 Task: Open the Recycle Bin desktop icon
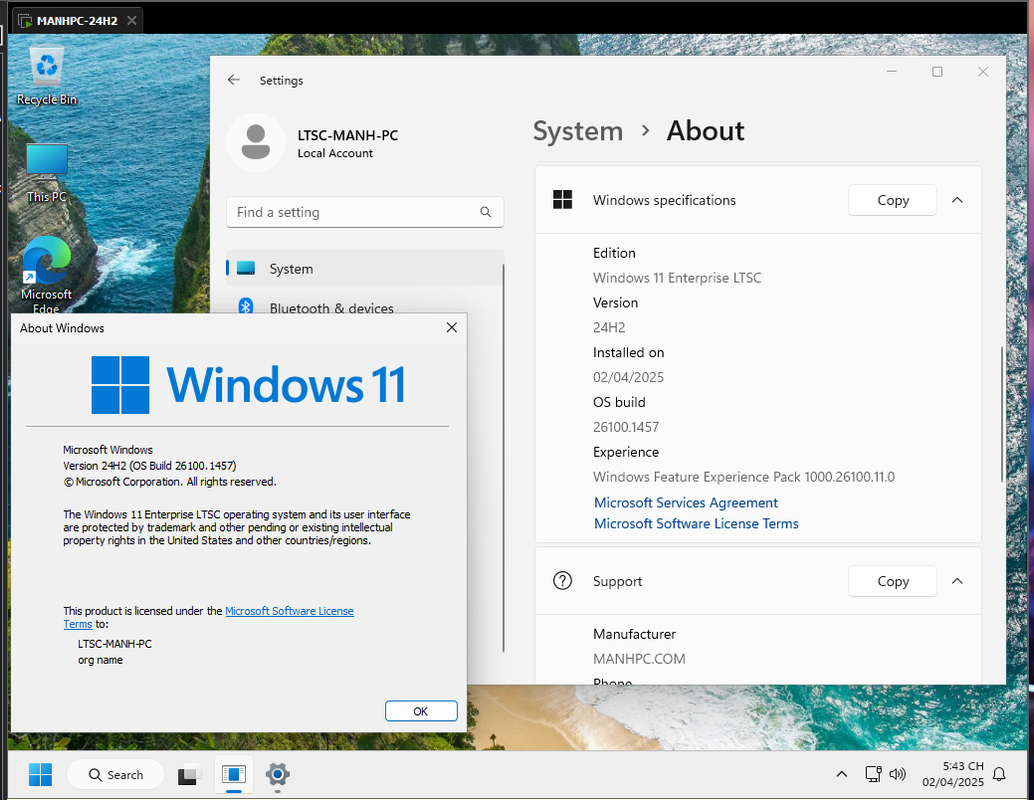click(x=47, y=76)
